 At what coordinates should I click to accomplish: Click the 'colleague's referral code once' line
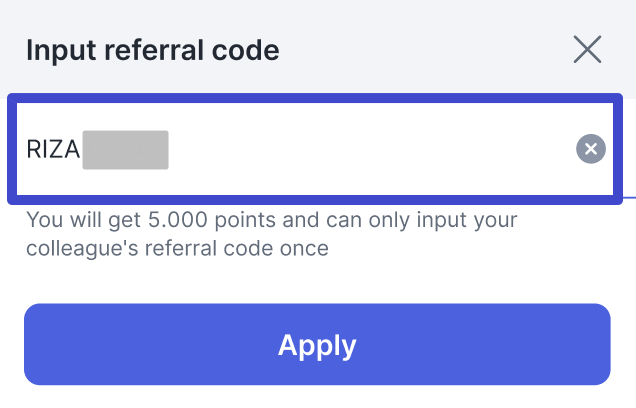[178, 248]
